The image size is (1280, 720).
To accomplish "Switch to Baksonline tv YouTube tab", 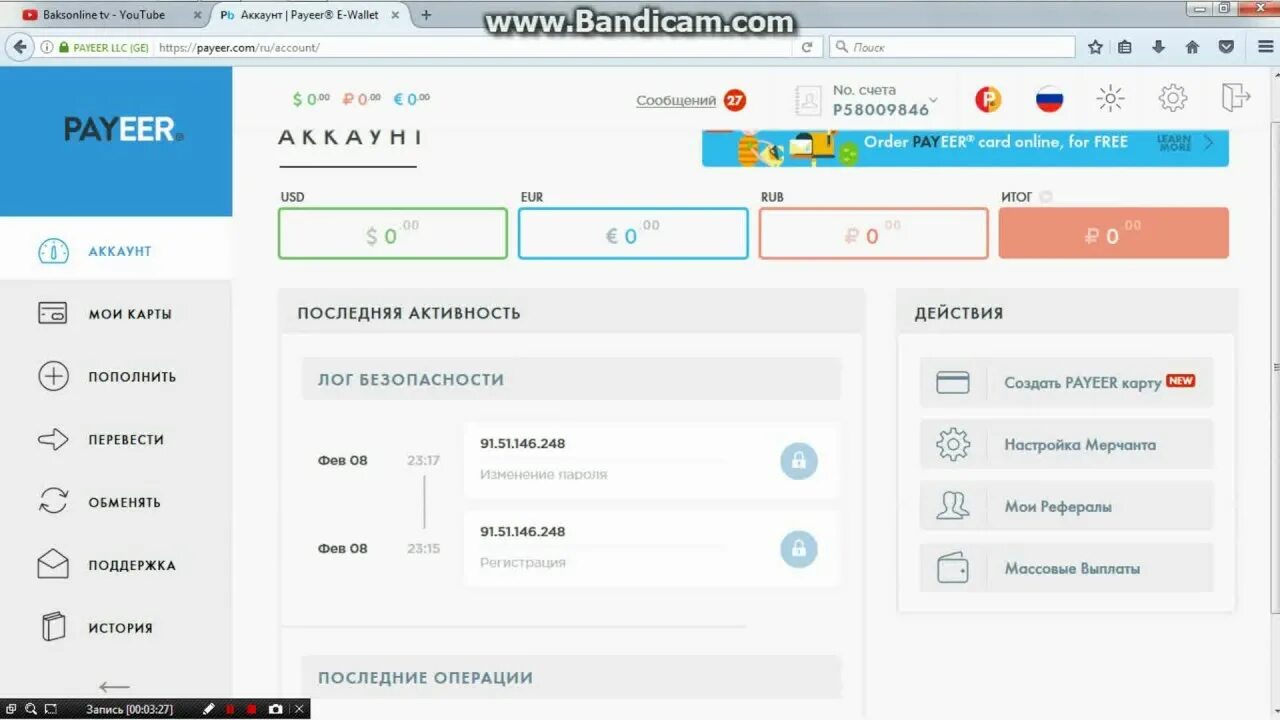I will [x=108, y=15].
